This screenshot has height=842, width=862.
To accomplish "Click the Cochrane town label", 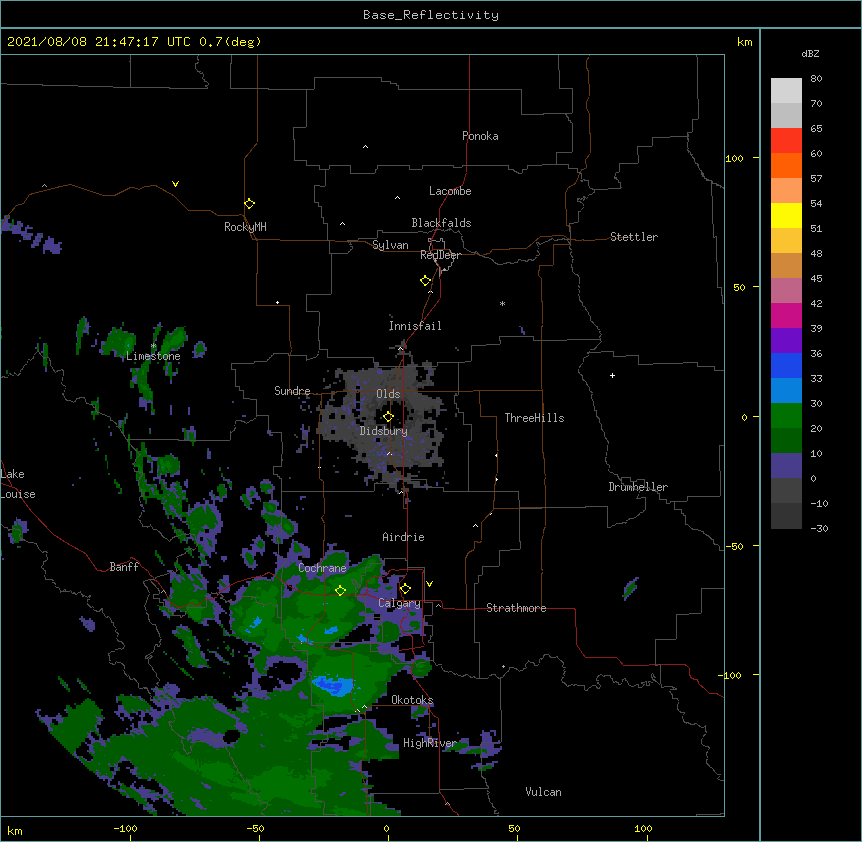I will tap(322, 568).
